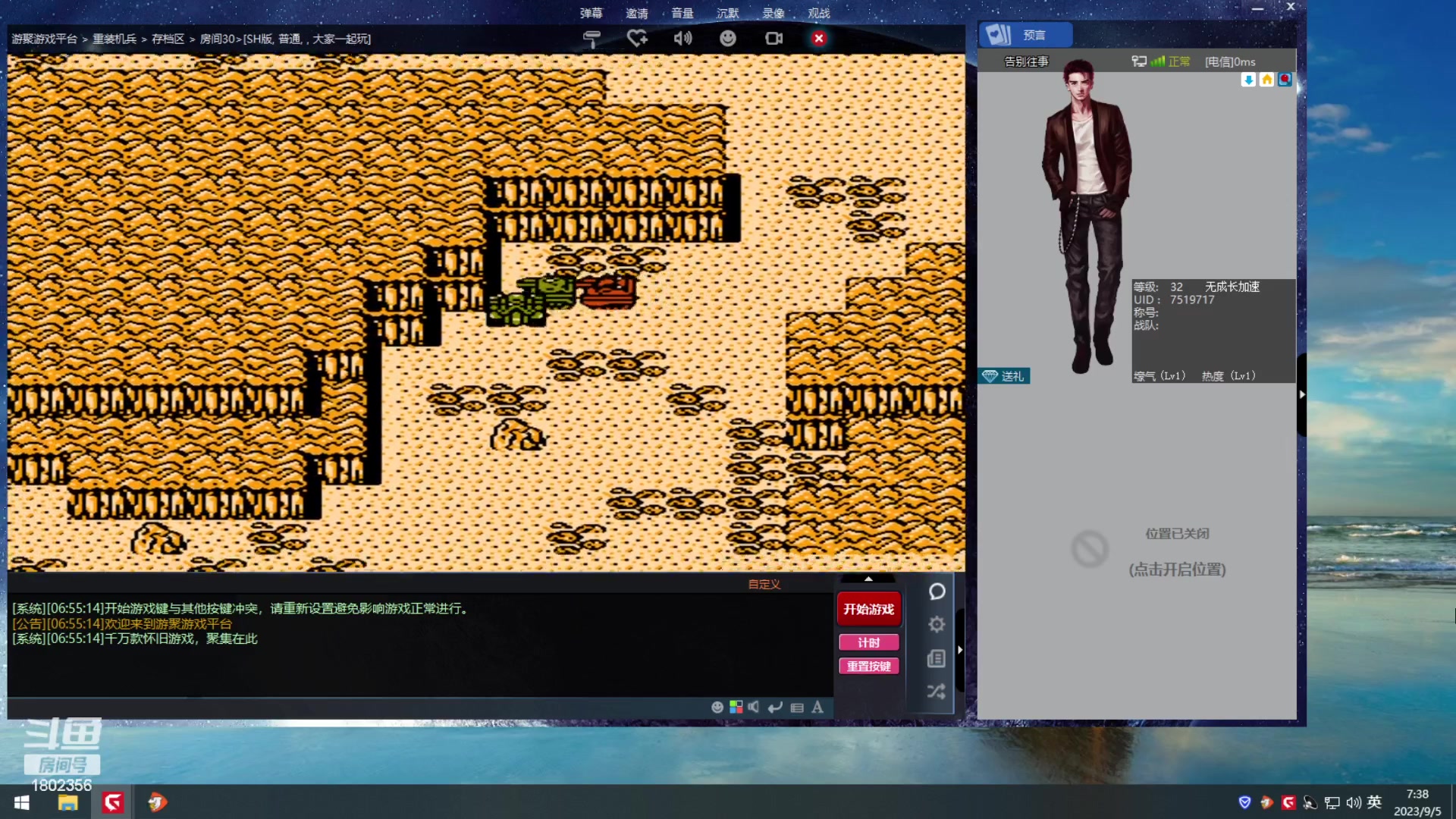Open the Windows Start menu
Image resolution: width=1456 pixels, height=819 pixels.
[x=21, y=802]
